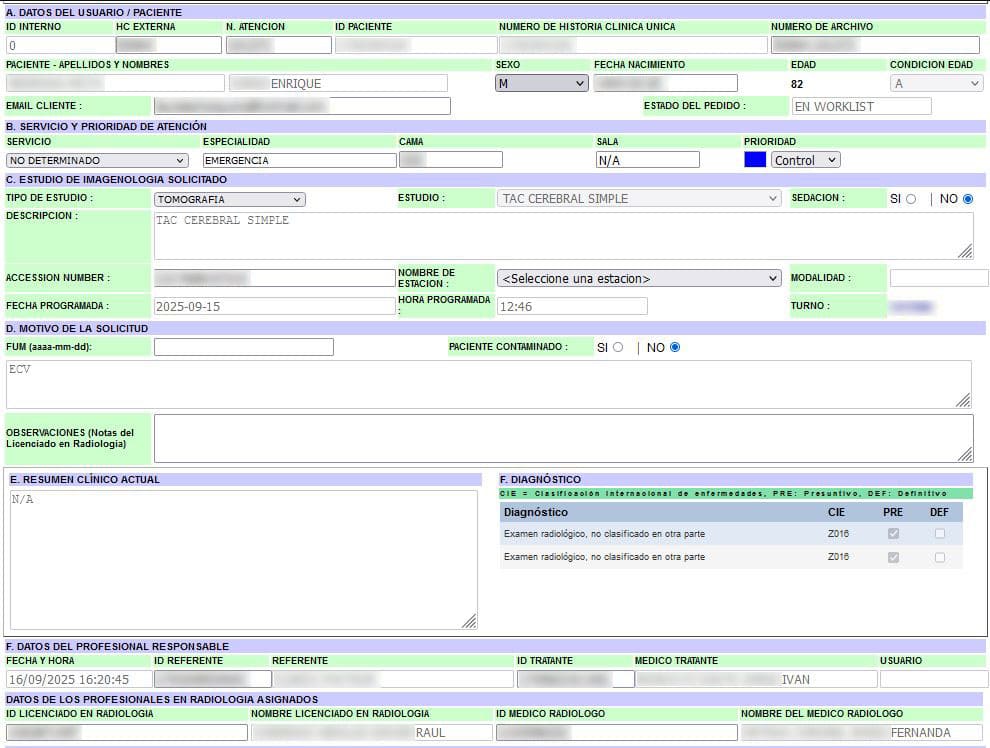
Task: Click the FUM date input field
Action: (x=243, y=347)
